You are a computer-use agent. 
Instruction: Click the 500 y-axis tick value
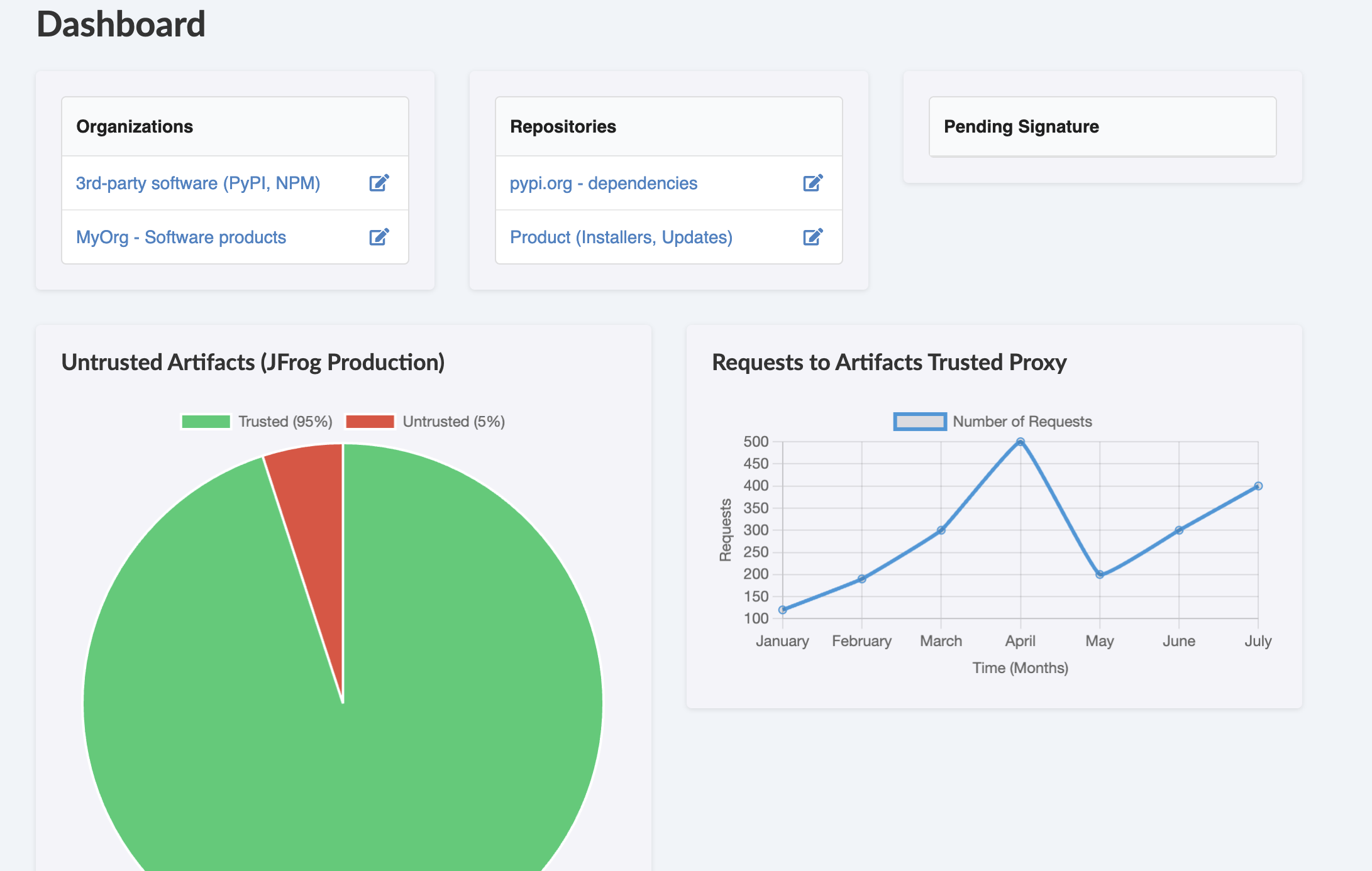coord(756,442)
